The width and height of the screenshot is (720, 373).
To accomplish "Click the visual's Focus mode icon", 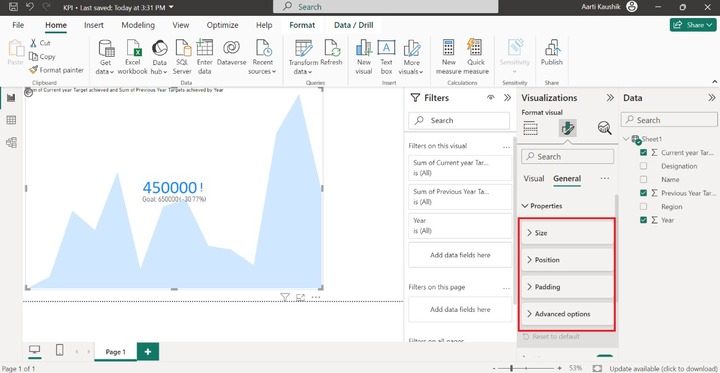I will (300, 297).
